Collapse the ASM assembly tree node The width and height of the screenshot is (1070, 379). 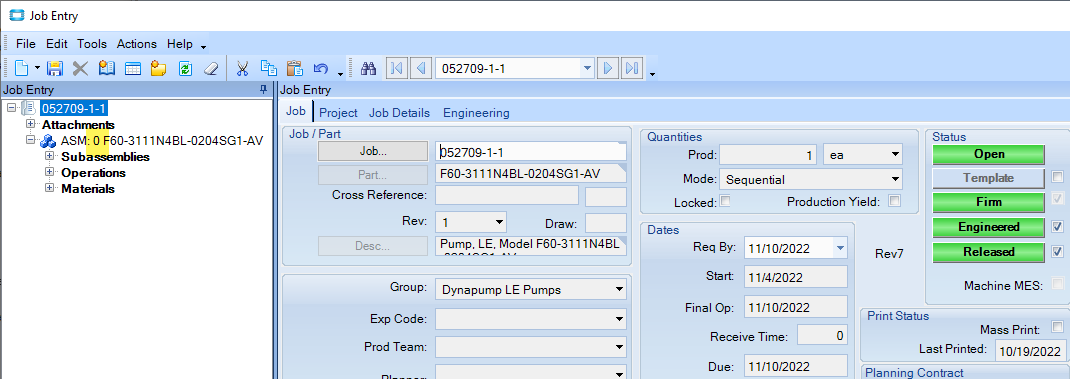coord(31,140)
